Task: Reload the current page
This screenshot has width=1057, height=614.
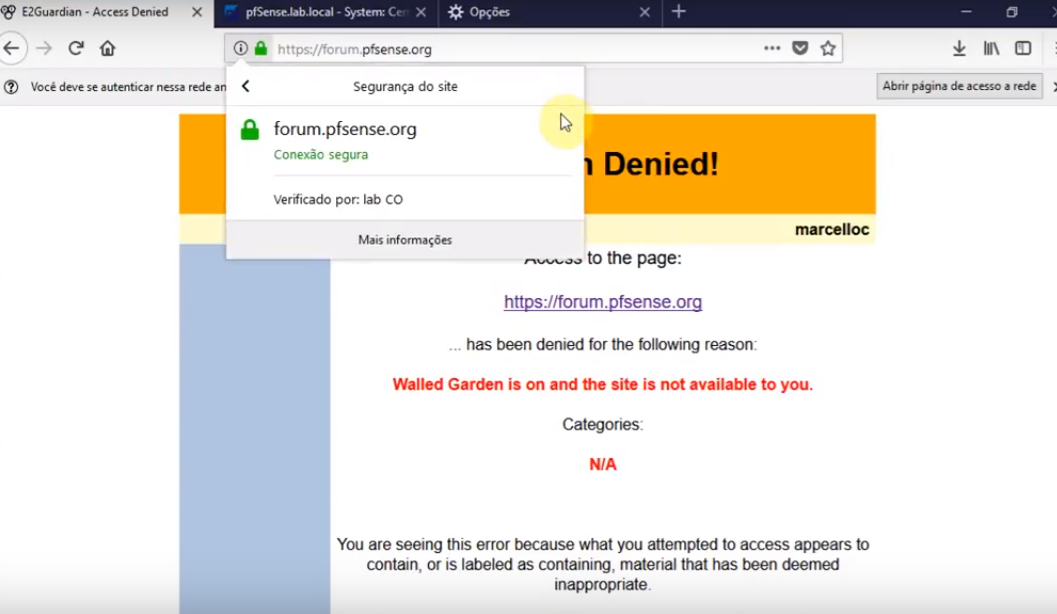Action: tap(76, 49)
